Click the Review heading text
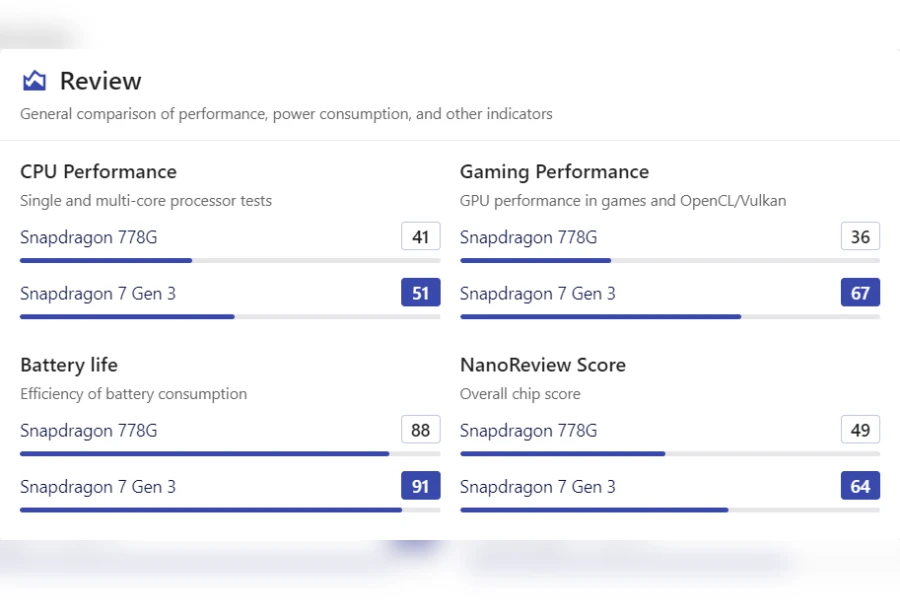 point(100,81)
